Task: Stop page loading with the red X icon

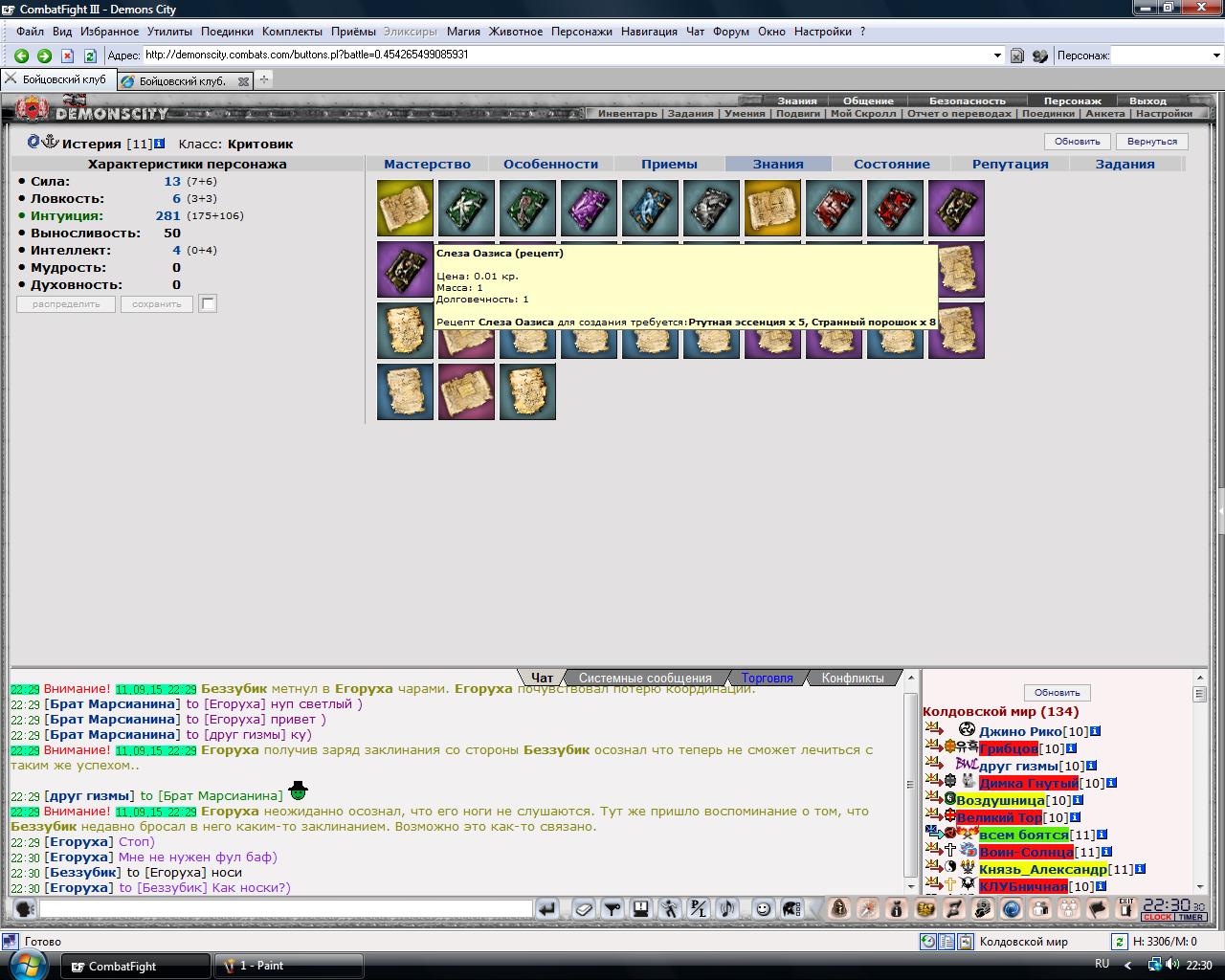Action: click(67, 56)
